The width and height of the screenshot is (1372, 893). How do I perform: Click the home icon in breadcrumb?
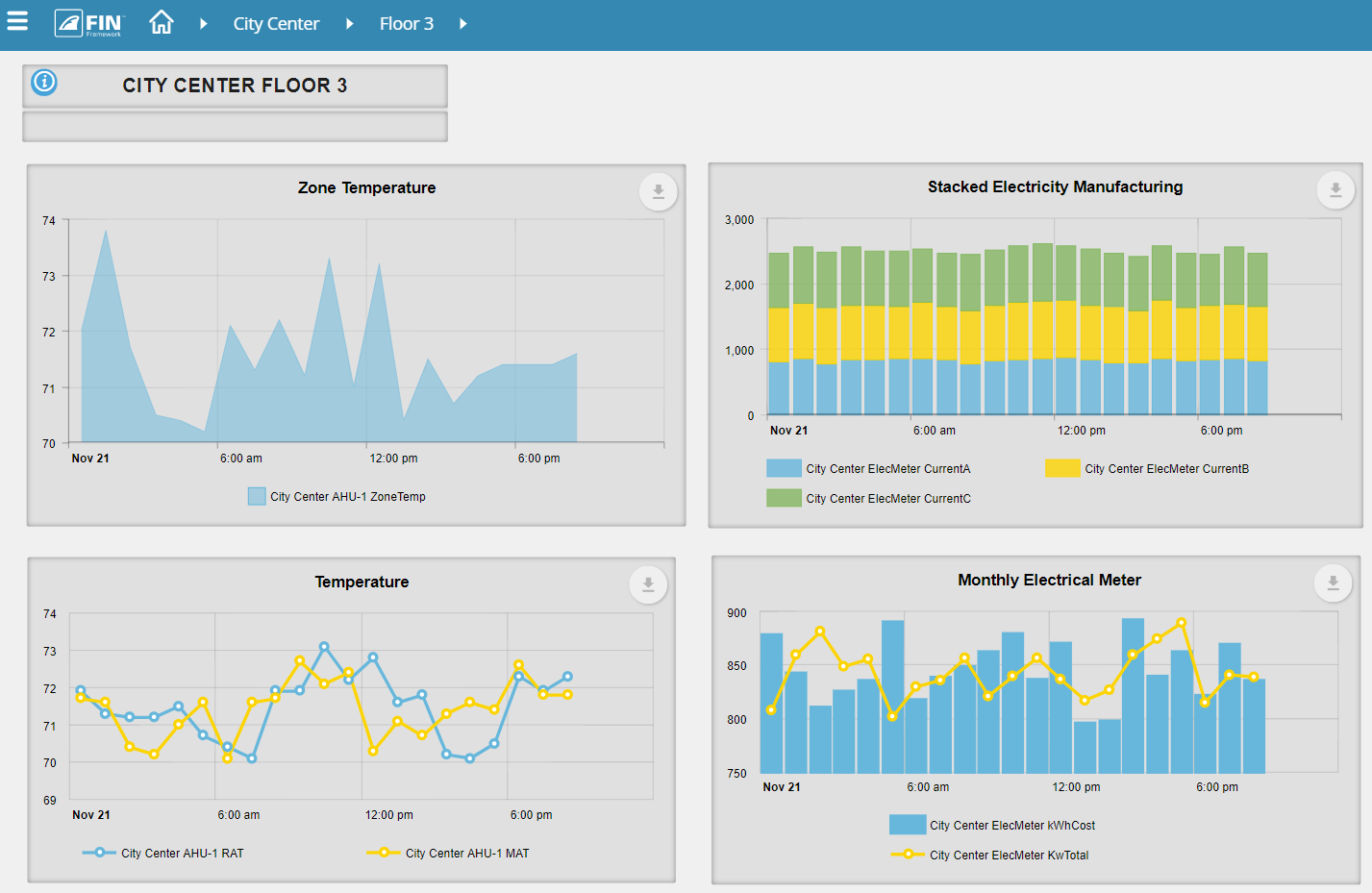click(x=162, y=21)
